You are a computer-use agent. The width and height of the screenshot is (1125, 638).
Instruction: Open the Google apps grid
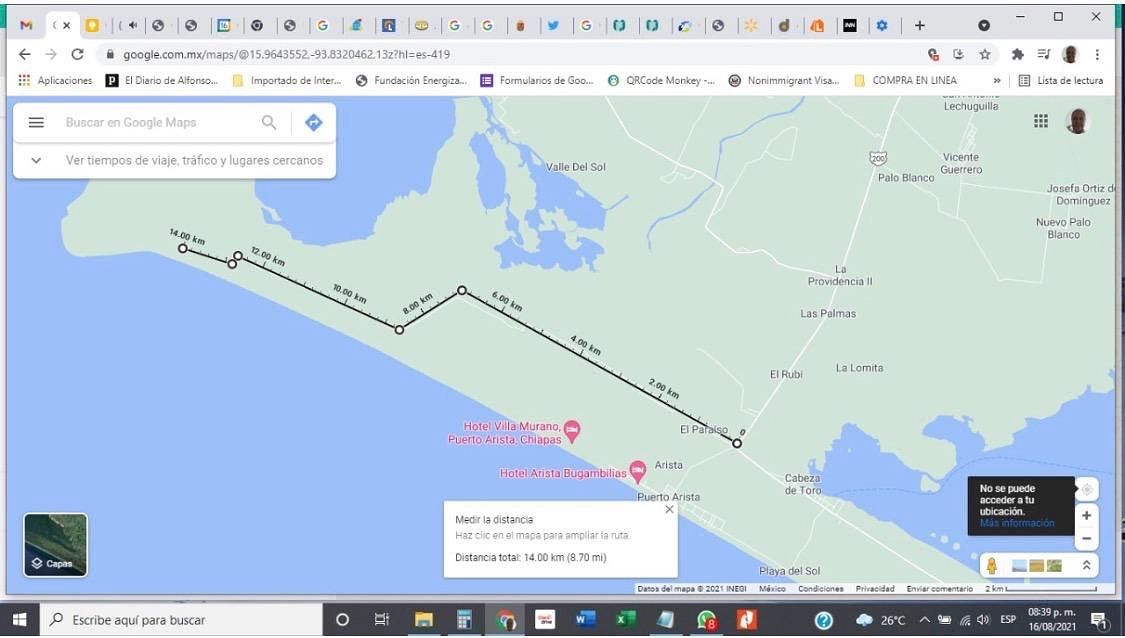pyautogui.click(x=1041, y=121)
